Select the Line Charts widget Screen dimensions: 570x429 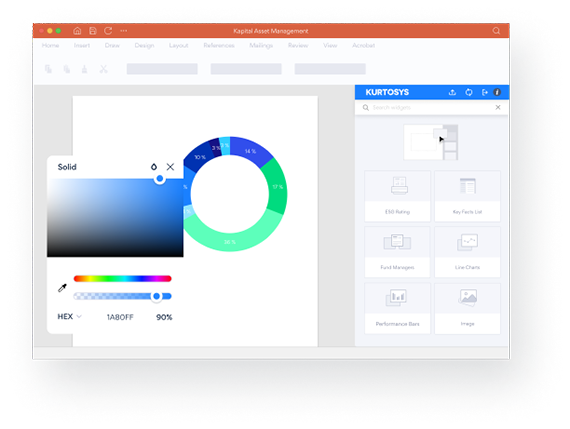[467, 252]
